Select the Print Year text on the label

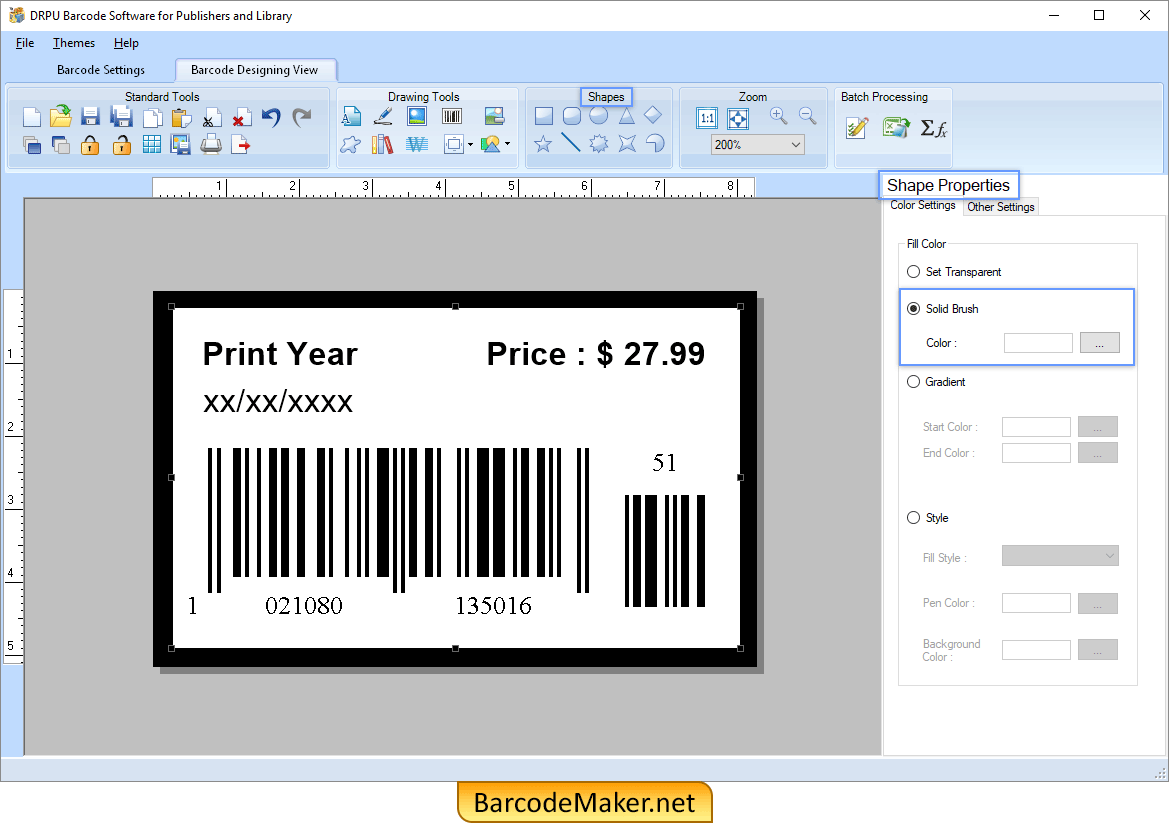[280, 354]
